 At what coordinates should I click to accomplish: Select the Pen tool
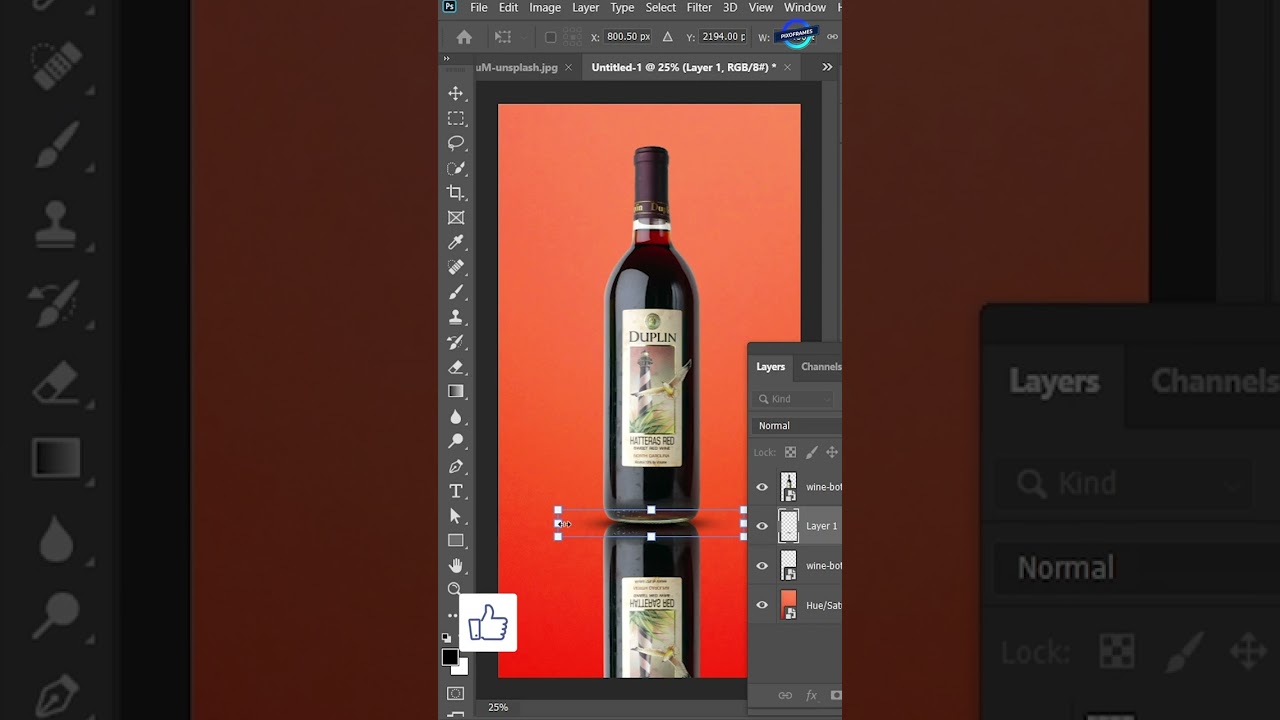tap(456, 466)
